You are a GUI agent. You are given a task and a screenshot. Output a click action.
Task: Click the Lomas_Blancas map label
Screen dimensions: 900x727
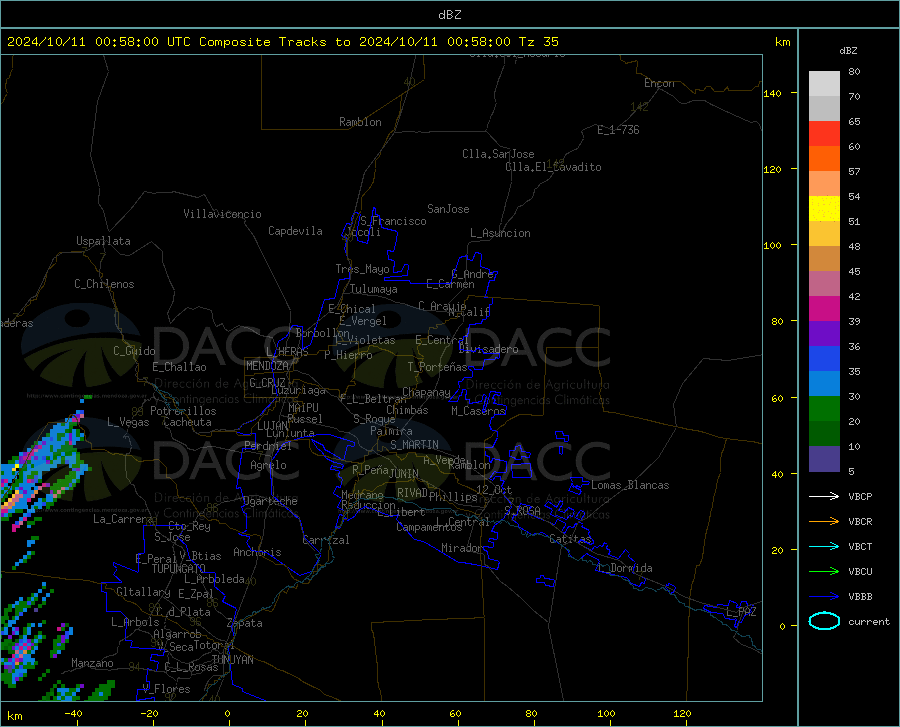point(630,485)
